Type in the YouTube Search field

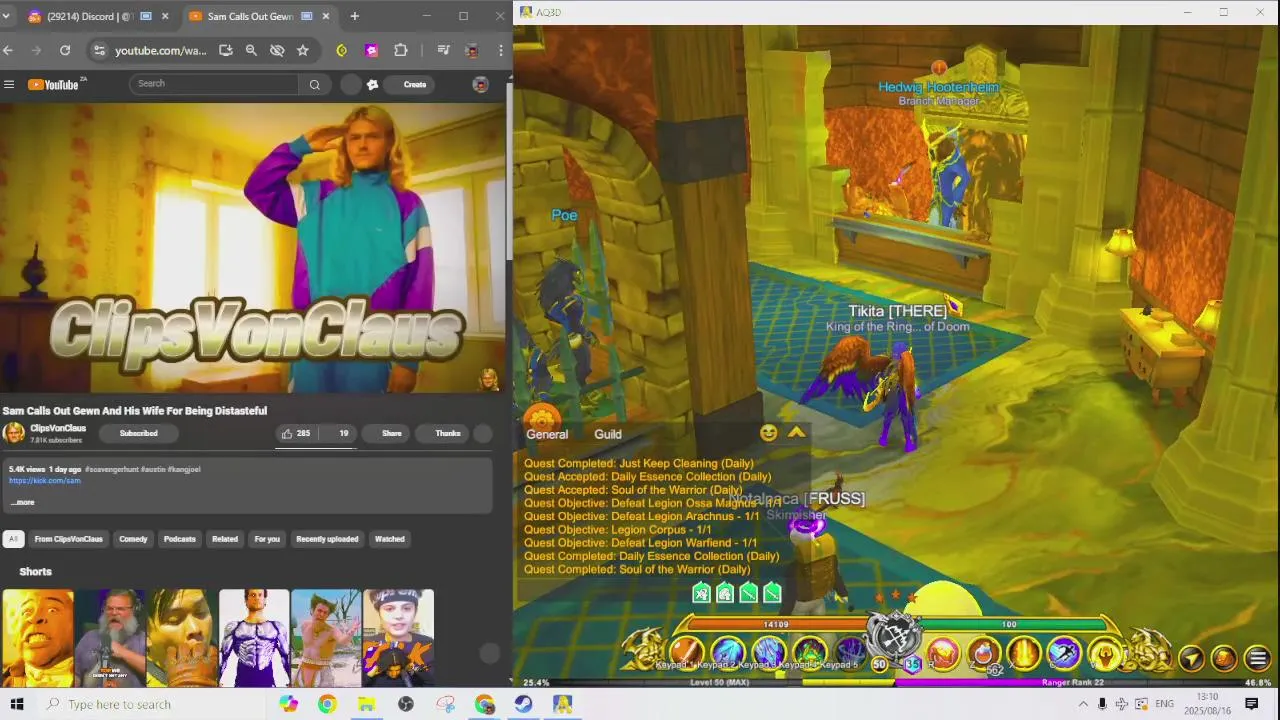click(x=215, y=84)
